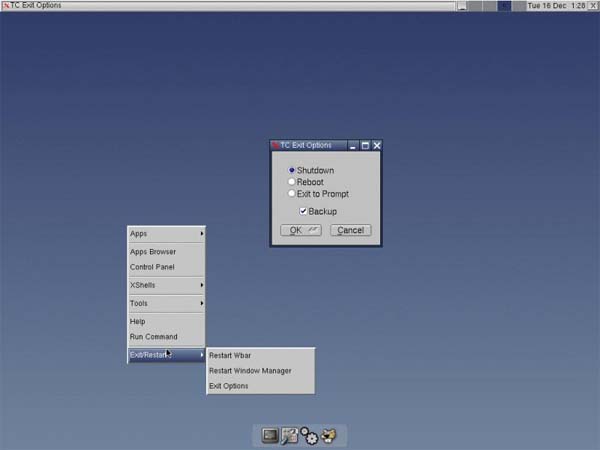Choose Restart Window Manager from submenu

(x=250, y=371)
